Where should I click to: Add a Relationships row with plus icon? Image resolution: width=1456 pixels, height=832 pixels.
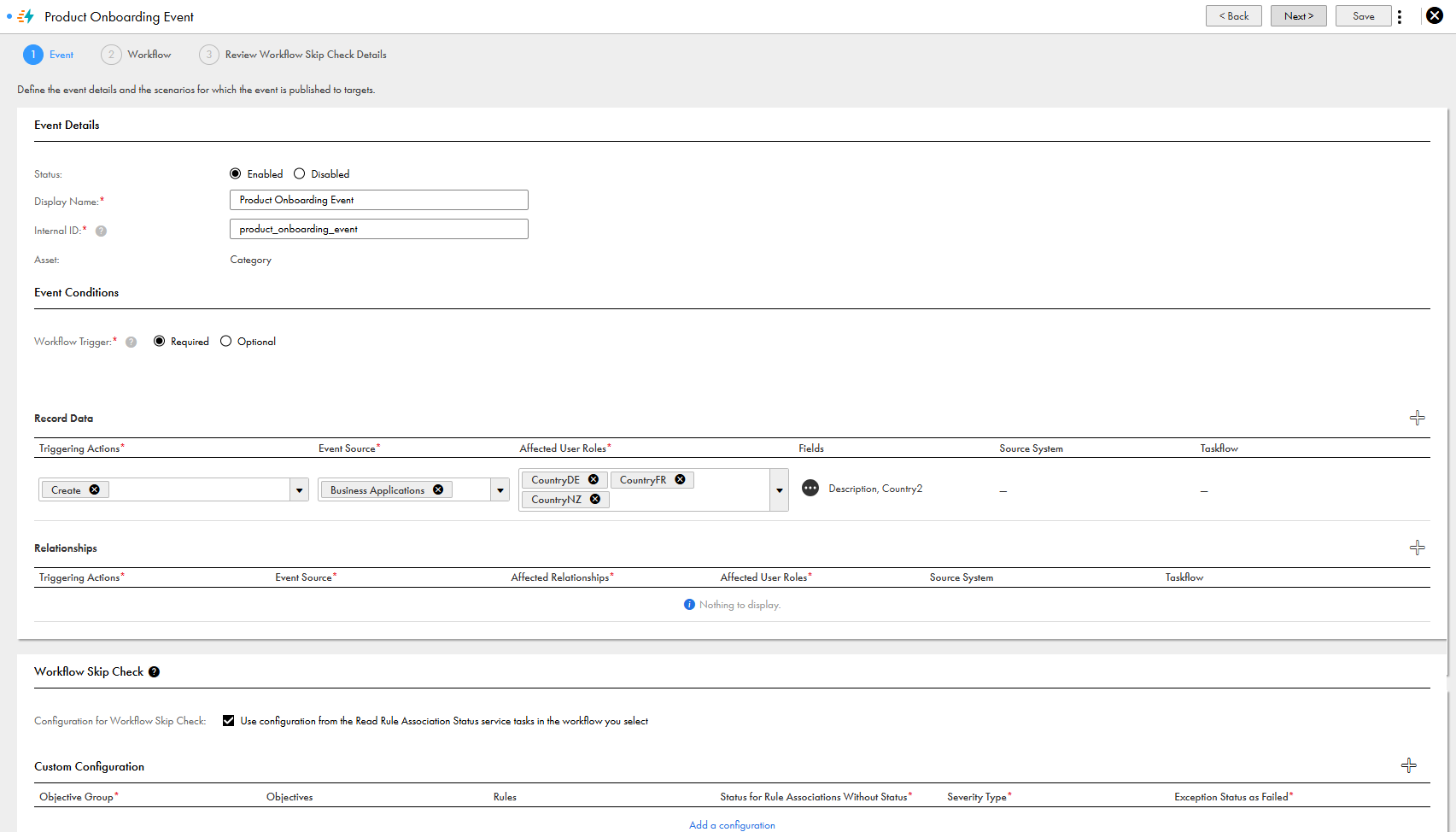pos(1417,548)
